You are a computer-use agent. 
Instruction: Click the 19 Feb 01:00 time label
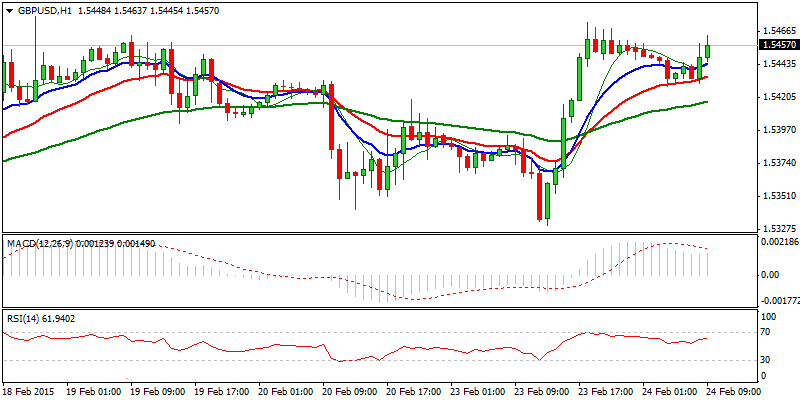[93, 391]
